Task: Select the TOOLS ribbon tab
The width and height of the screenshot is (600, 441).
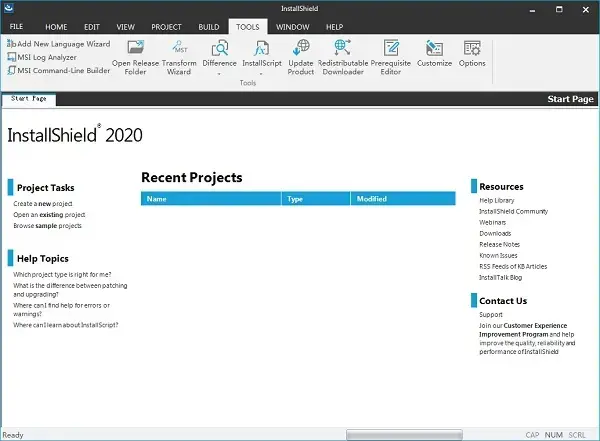Action: point(248,27)
